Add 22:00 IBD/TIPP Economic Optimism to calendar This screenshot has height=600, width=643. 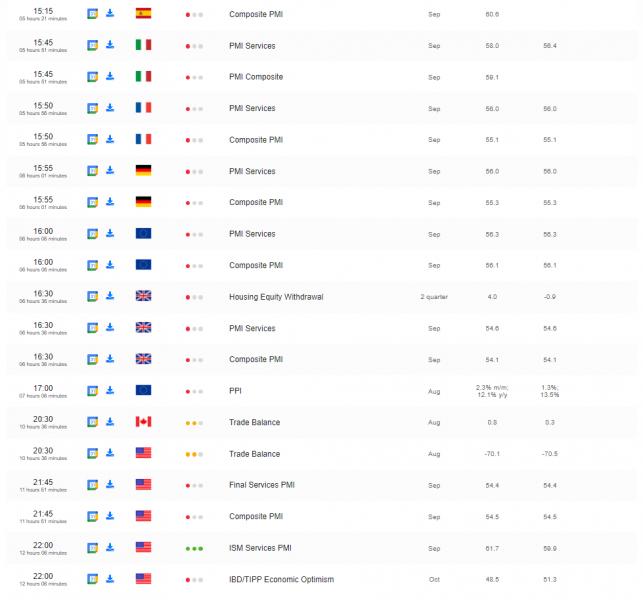[93, 579]
